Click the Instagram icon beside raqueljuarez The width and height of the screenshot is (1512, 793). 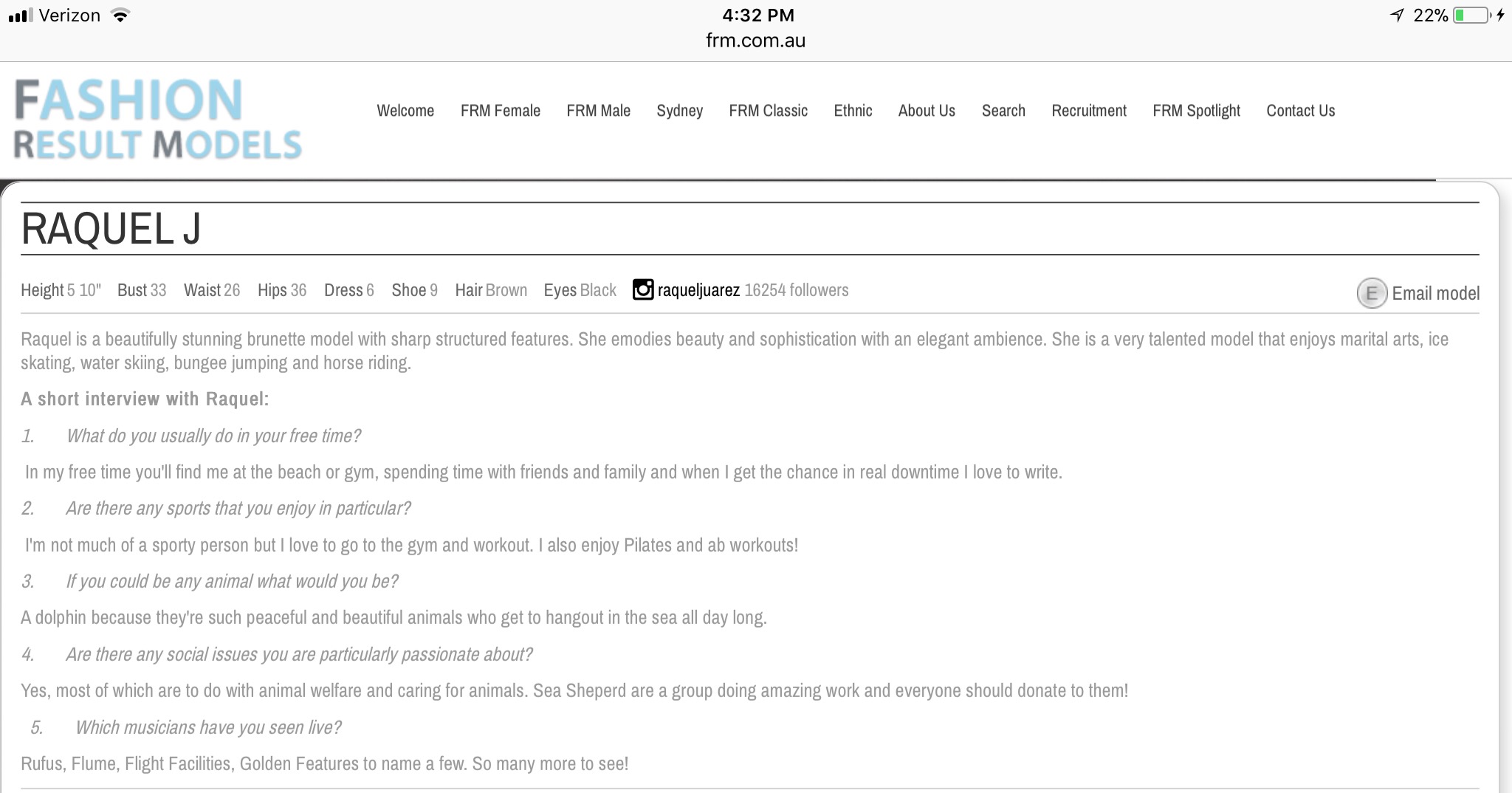click(643, 290)
